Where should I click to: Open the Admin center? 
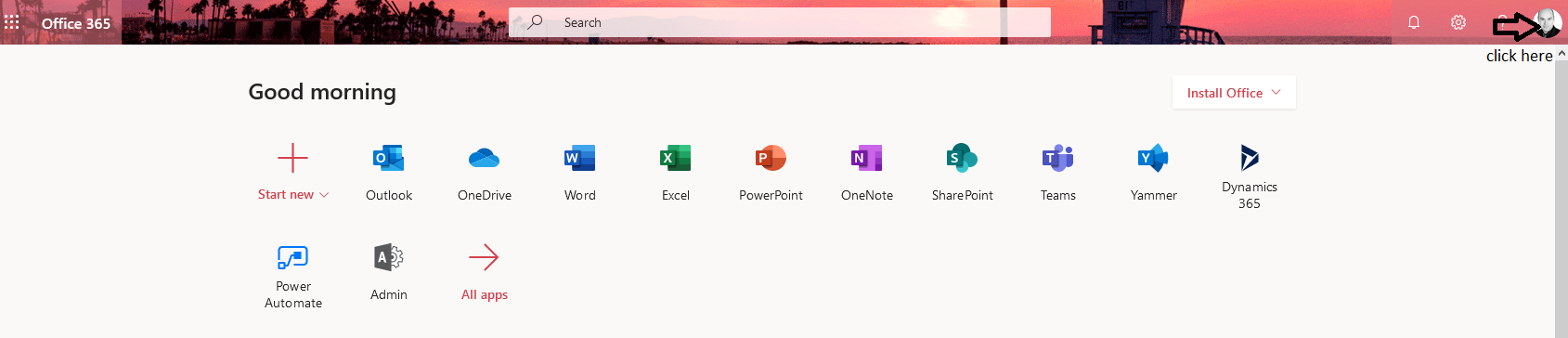click(x=388, y=272)
